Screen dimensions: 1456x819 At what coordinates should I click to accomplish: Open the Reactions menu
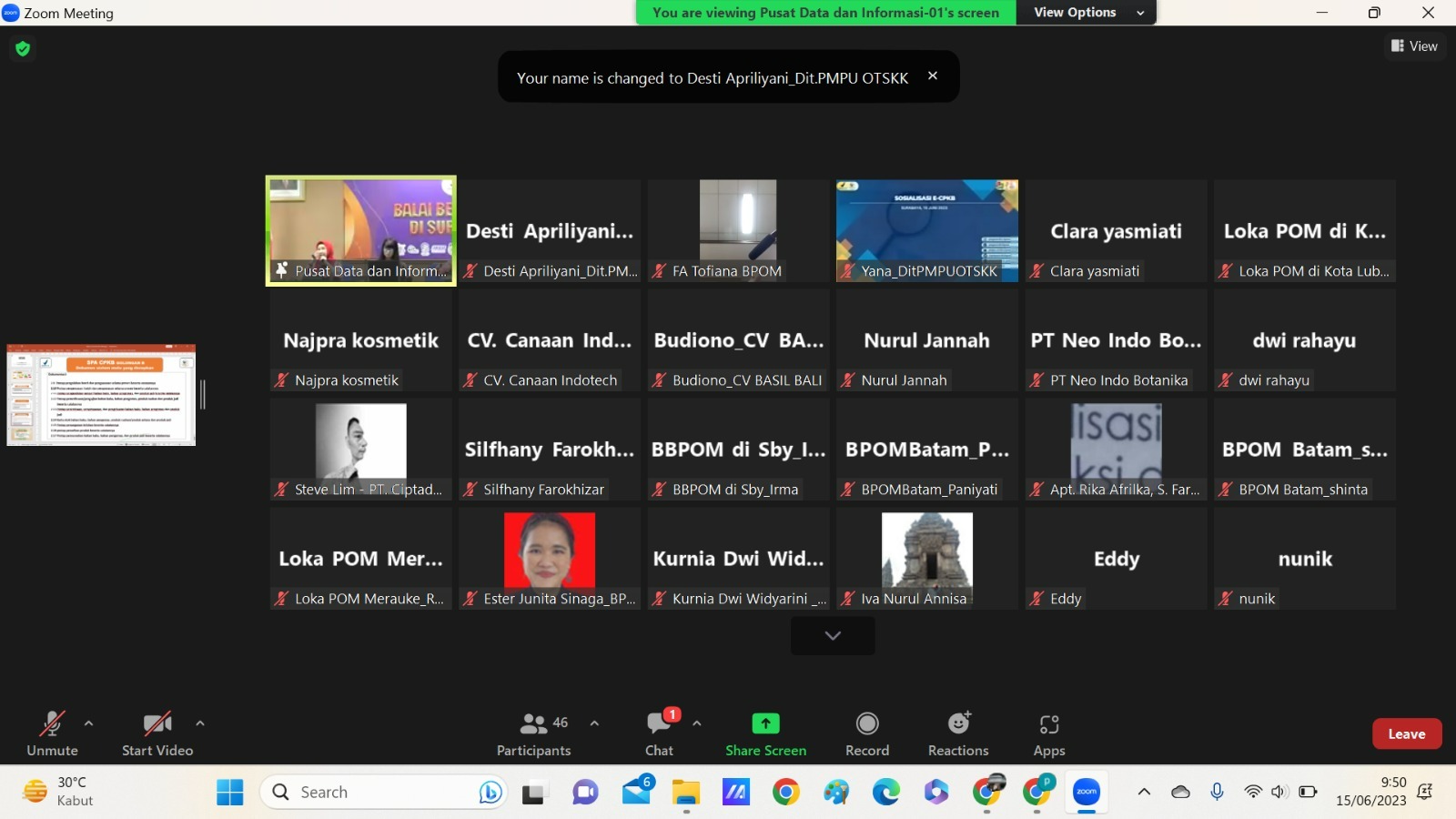tap(958, 733)
